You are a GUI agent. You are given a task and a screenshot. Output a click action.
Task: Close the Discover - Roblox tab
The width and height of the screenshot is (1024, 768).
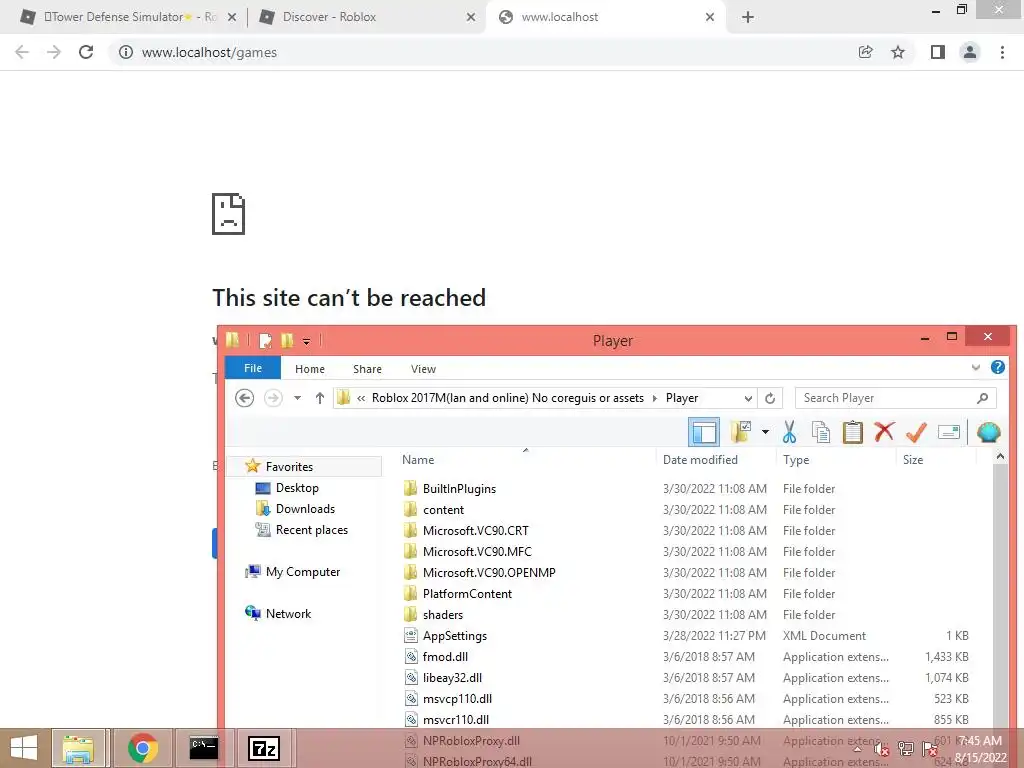[471, 17]
